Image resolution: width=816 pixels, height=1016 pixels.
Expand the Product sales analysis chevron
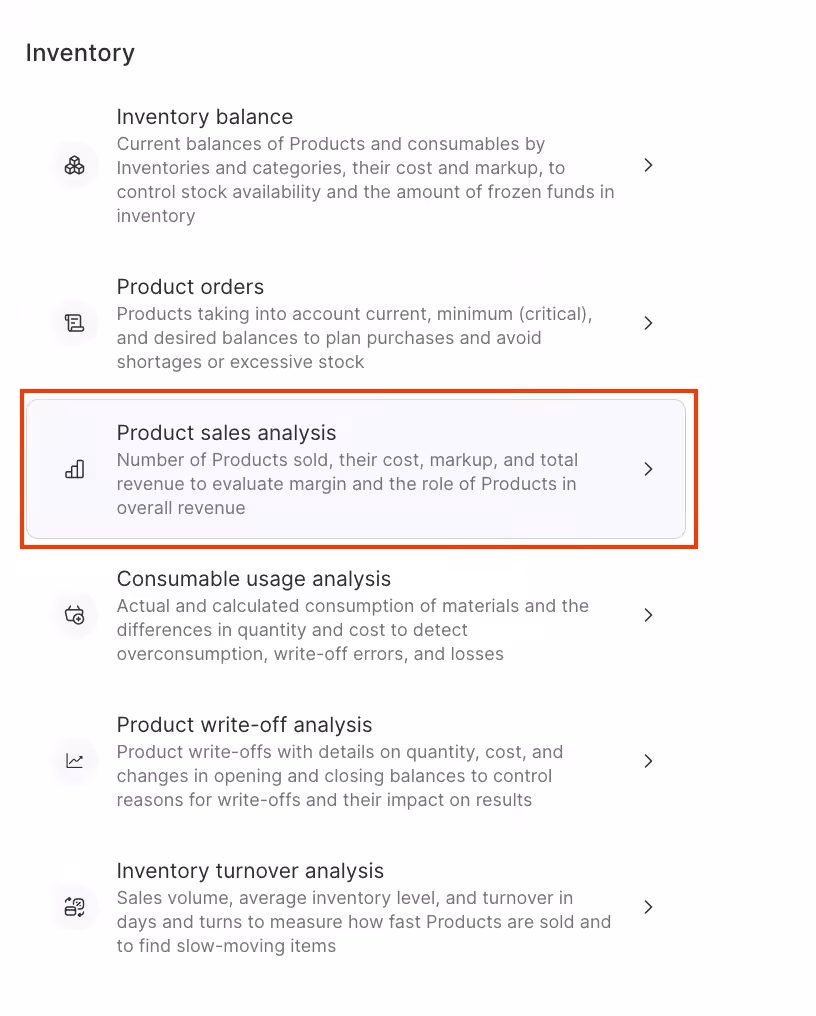tap(648, 469)
